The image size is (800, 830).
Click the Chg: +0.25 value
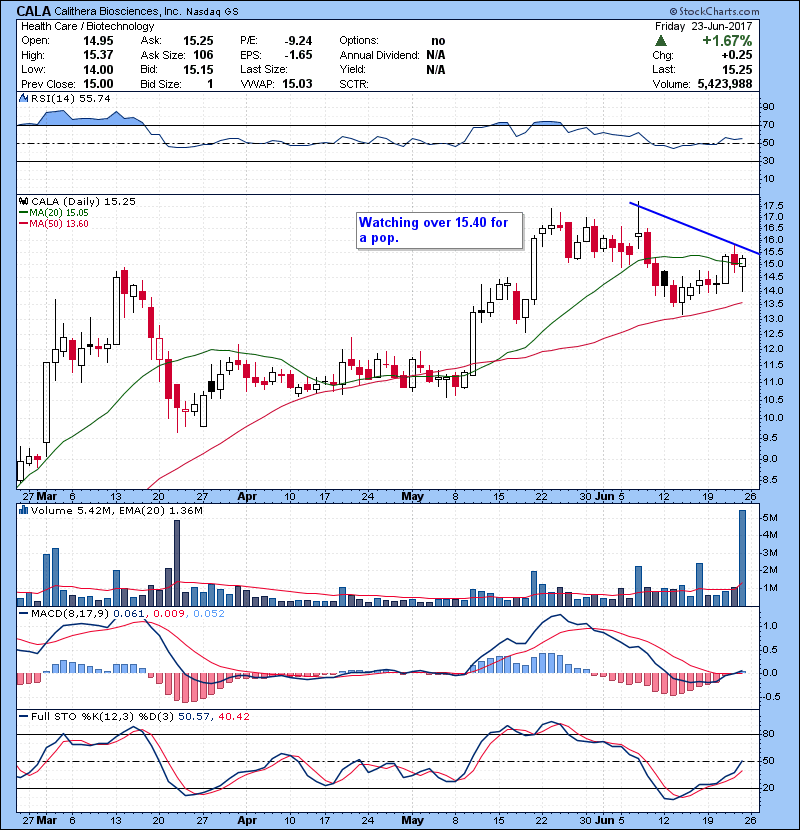(x=736, y=55)
